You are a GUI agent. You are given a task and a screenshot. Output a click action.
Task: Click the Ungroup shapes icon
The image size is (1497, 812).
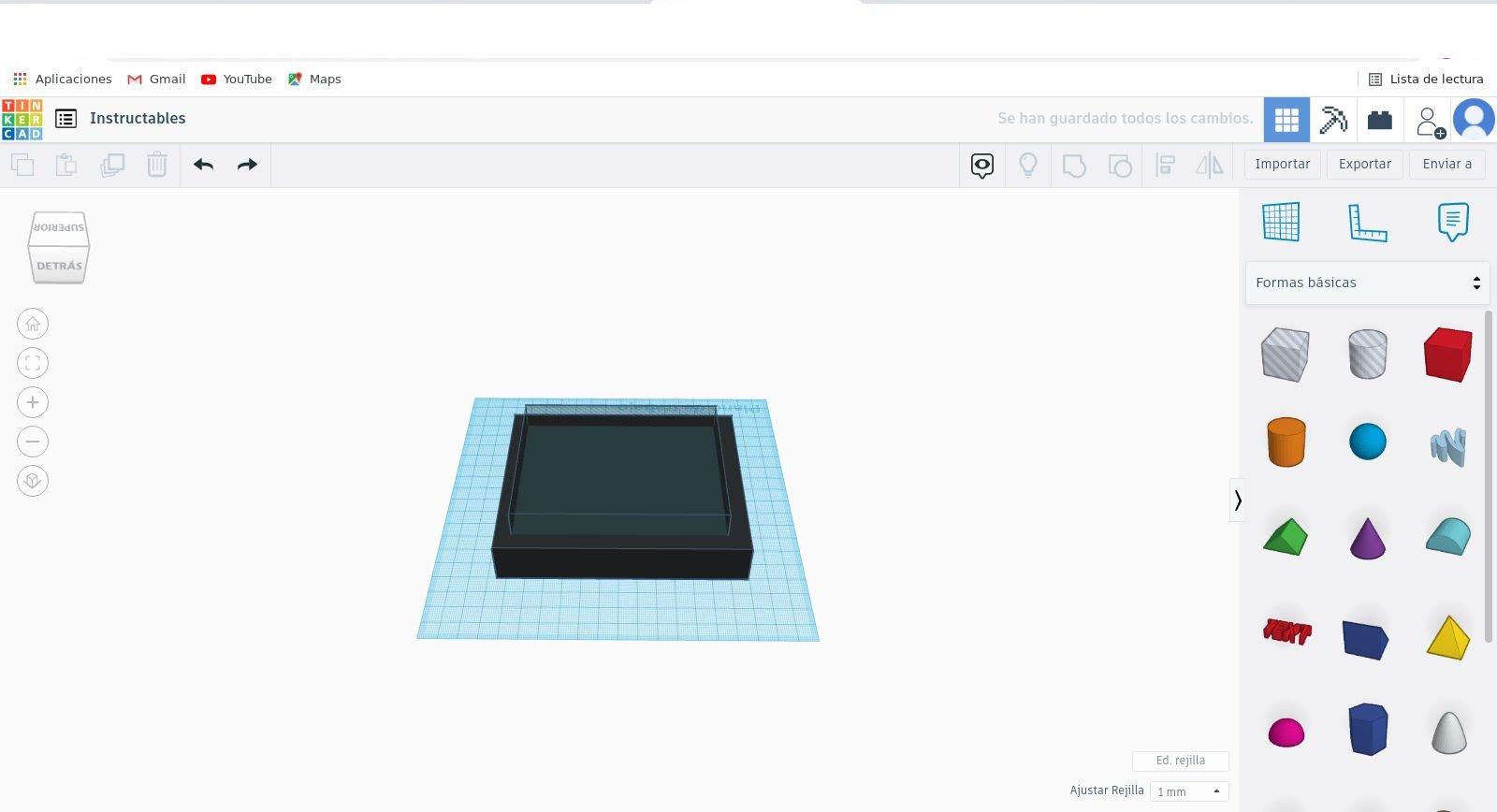coord(1120,166)
